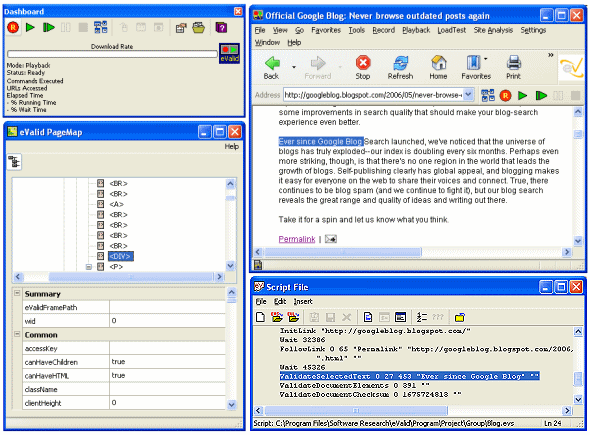Select the ValidateDocumentChecksum script line
Viewport: 590px width, 435px height.
click(x=370, y=394)
